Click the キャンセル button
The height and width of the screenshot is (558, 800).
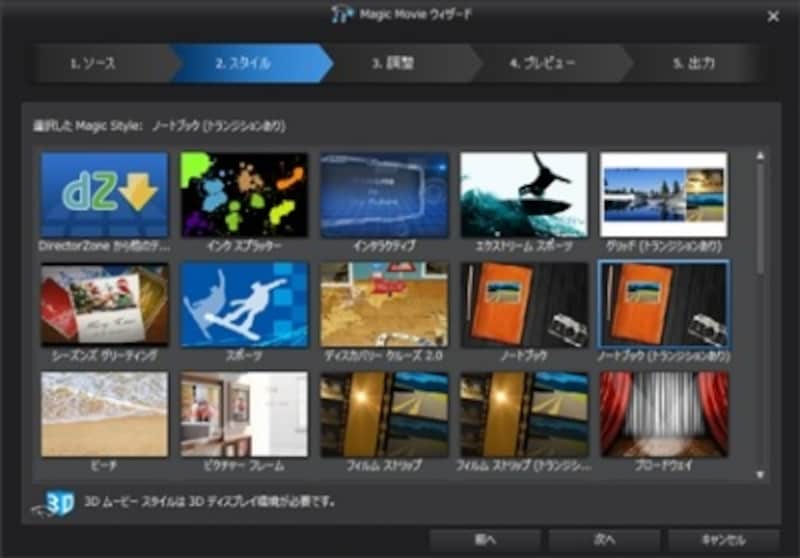coord(724,540)
